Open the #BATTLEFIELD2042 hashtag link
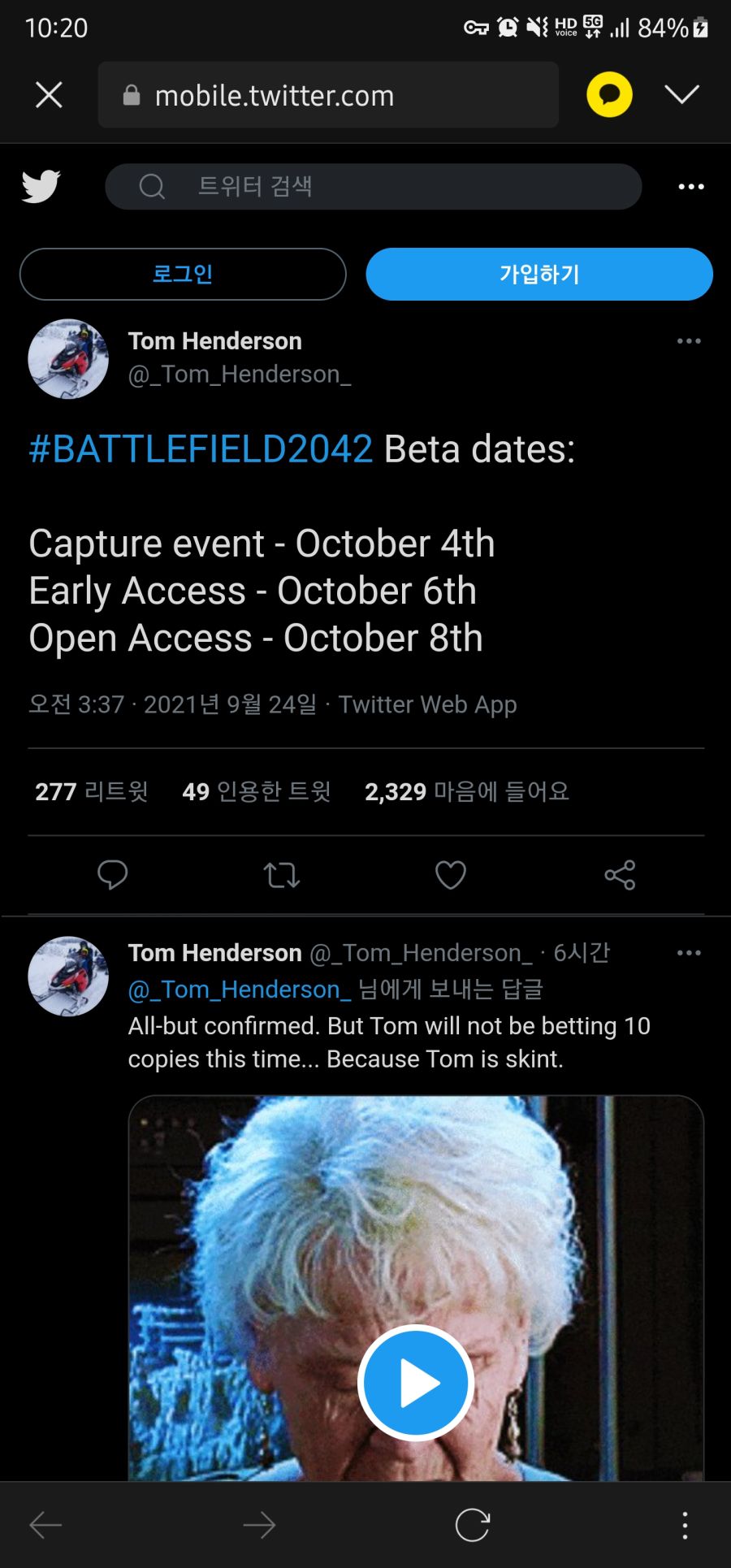The width and height of the screenshot is (731, 1568). click(x=201, y=449)
